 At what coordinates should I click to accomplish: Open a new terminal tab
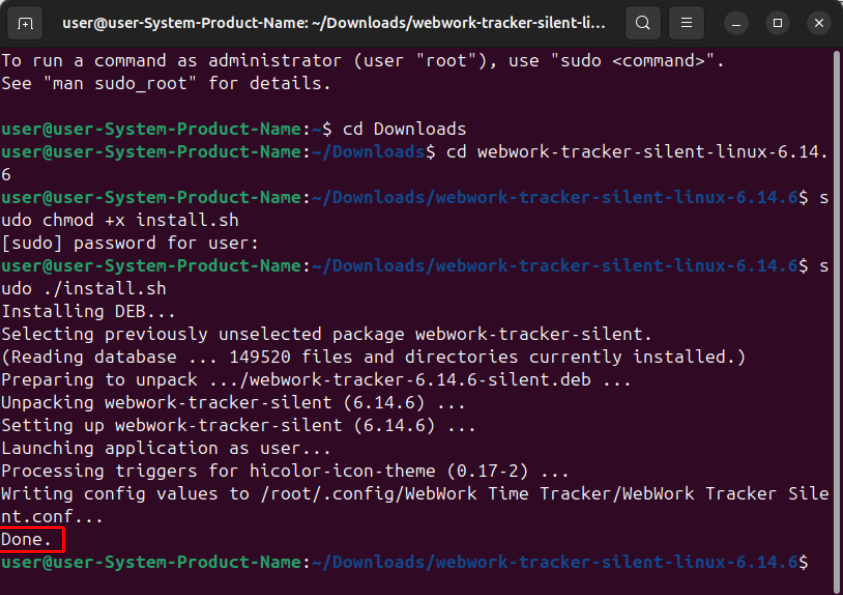coord(25,23)
